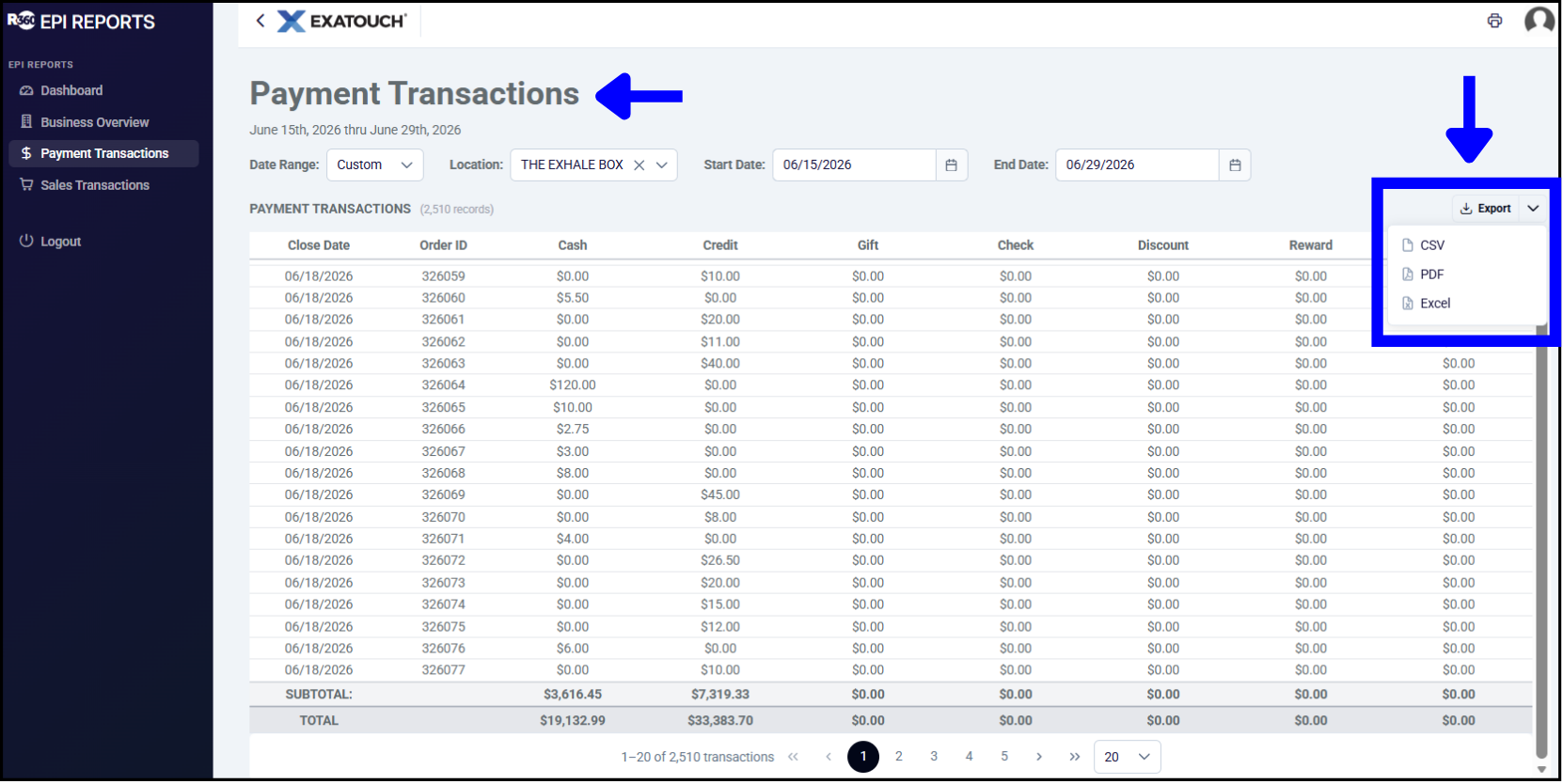Click total credit $33,383.70

720,721
